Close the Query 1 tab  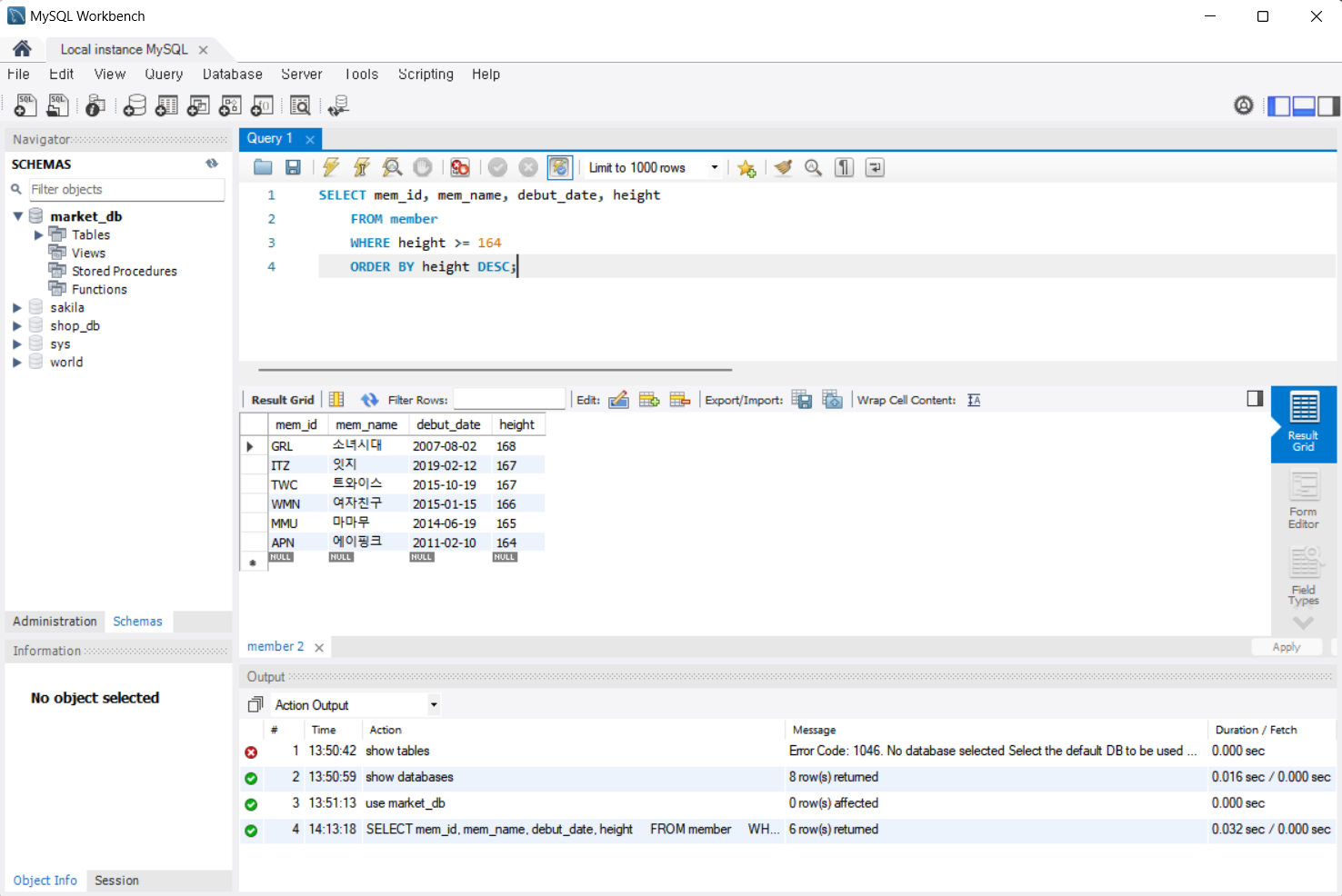[x=310, y=139]
